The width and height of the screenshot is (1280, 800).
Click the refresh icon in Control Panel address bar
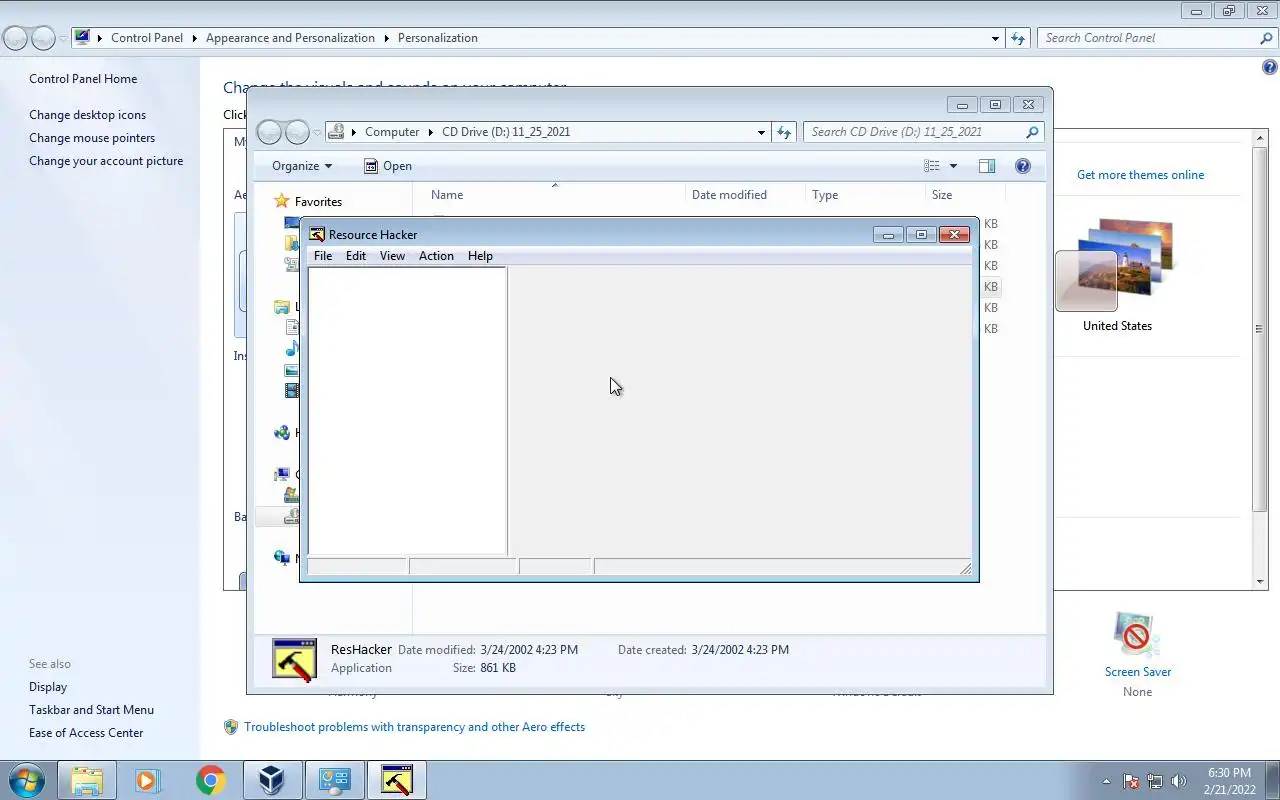[1018, 38]
